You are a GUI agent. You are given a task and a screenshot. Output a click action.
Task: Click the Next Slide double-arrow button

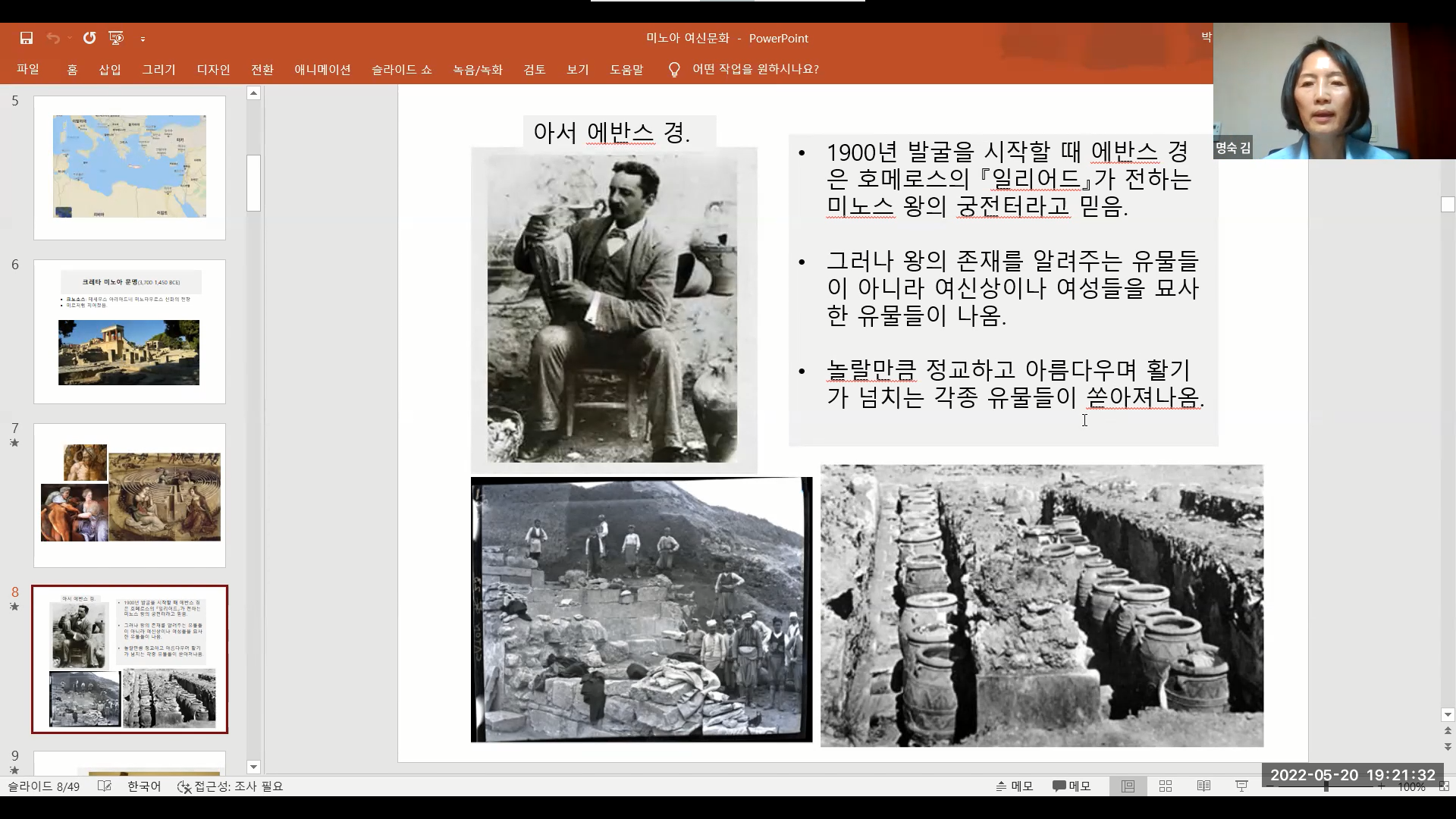[1448, 746]
